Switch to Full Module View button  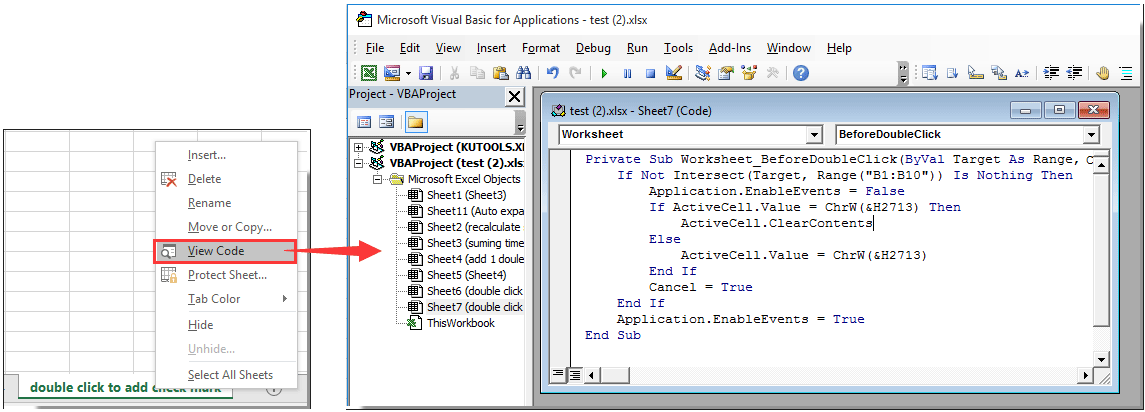click(575, 375)
